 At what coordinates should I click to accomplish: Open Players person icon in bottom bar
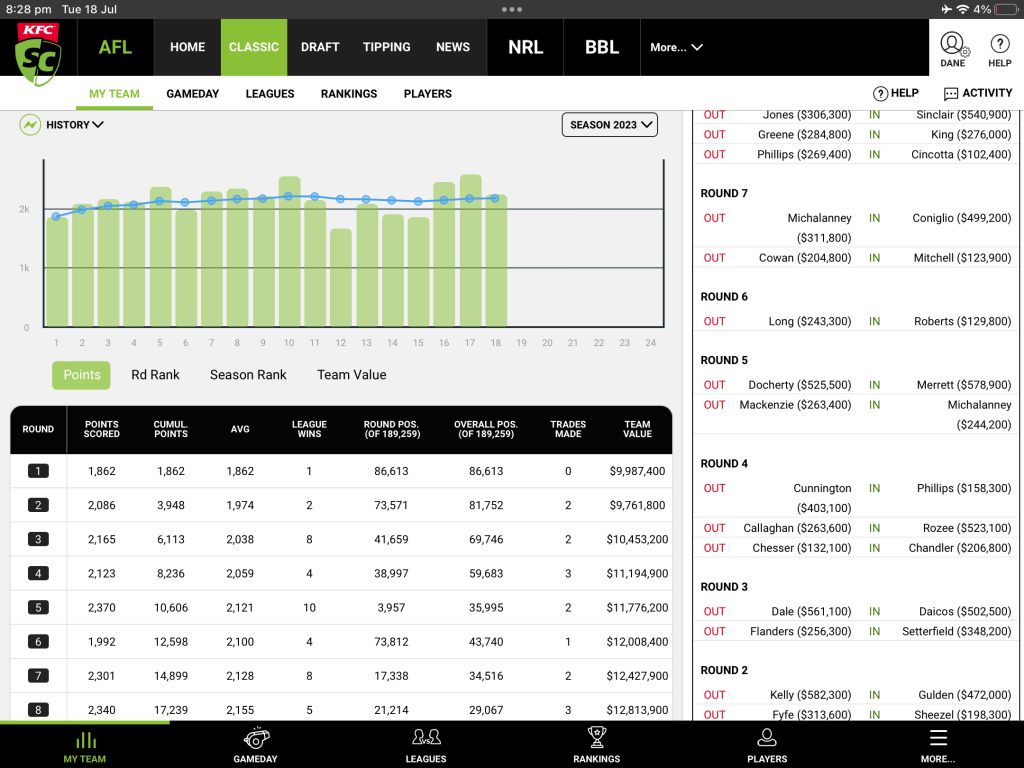coord(767,737)
